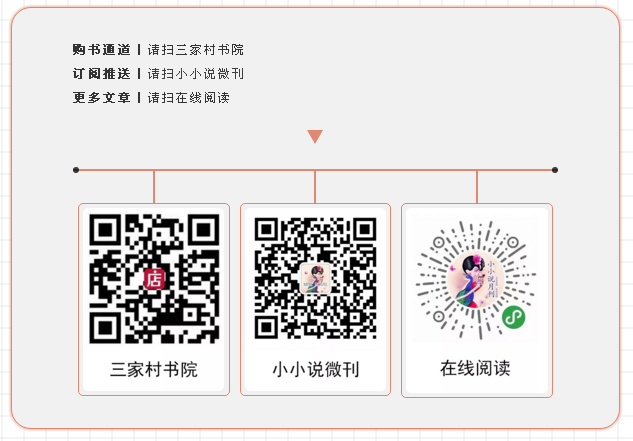Viewport: 633px width, 441px height.
Task: Click the 小小说微刊 QR code
Action: point(315,278)
